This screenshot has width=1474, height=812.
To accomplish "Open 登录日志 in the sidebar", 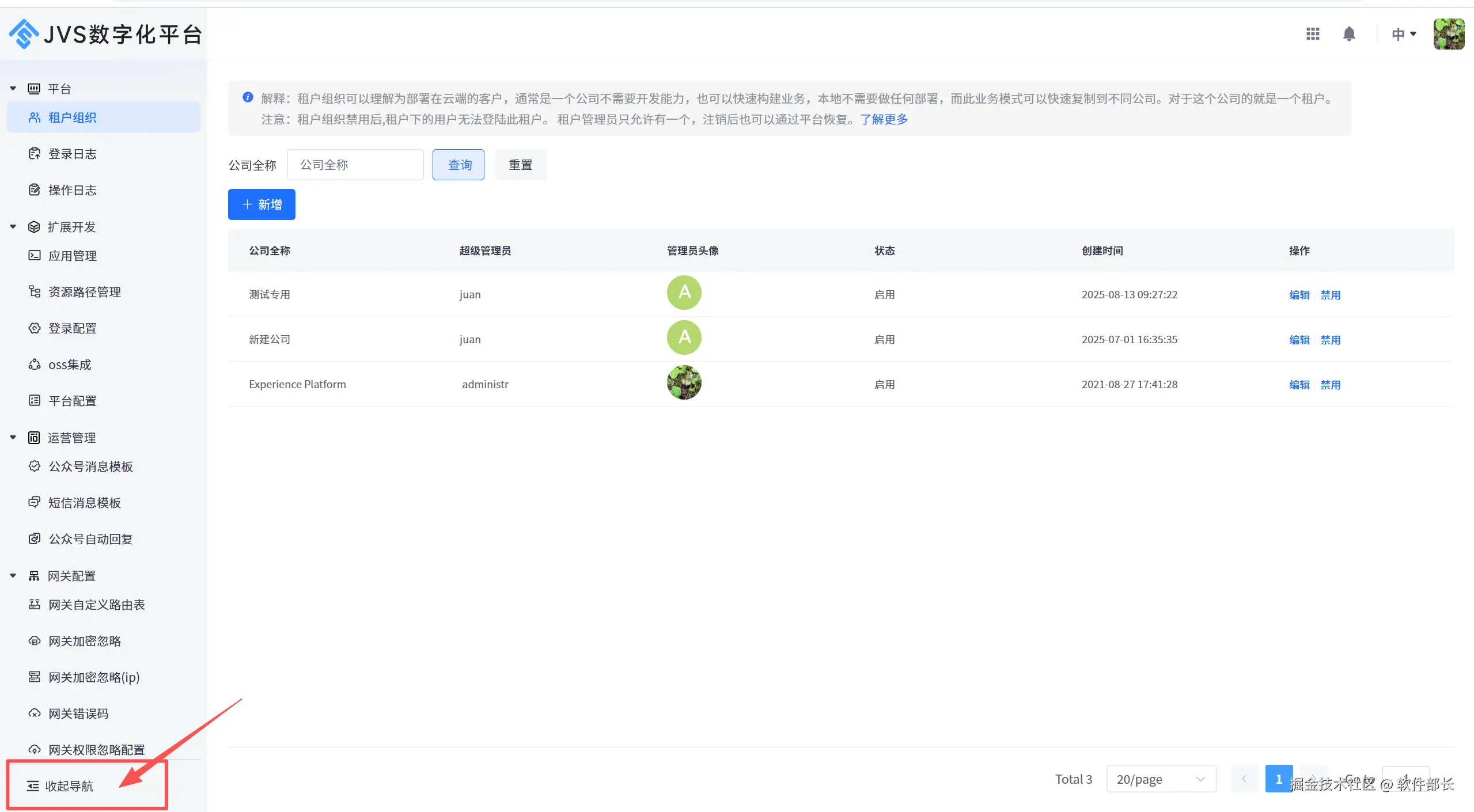I will [x=73, y=154].
